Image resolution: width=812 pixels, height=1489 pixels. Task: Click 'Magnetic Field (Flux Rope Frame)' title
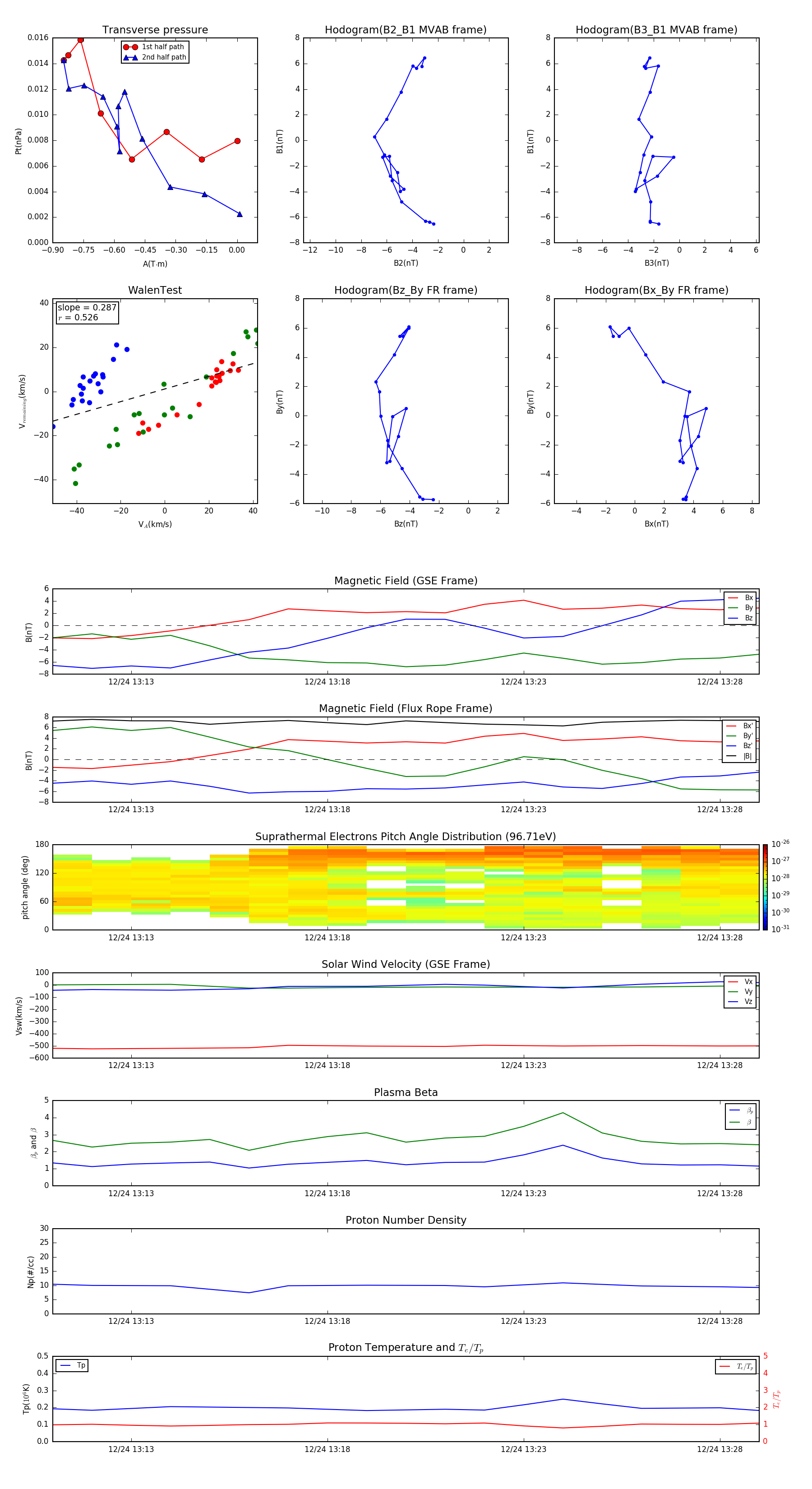click(406, 709)
